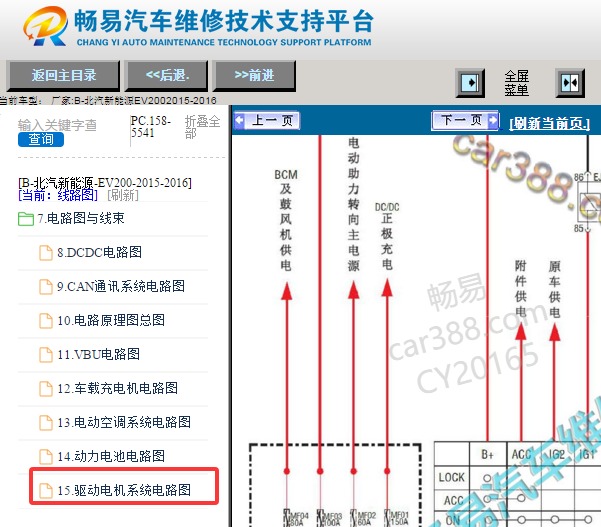Click the keyword search input field
Image resolution: width=601 pixels, height=527 pixels.
(57, 125)
